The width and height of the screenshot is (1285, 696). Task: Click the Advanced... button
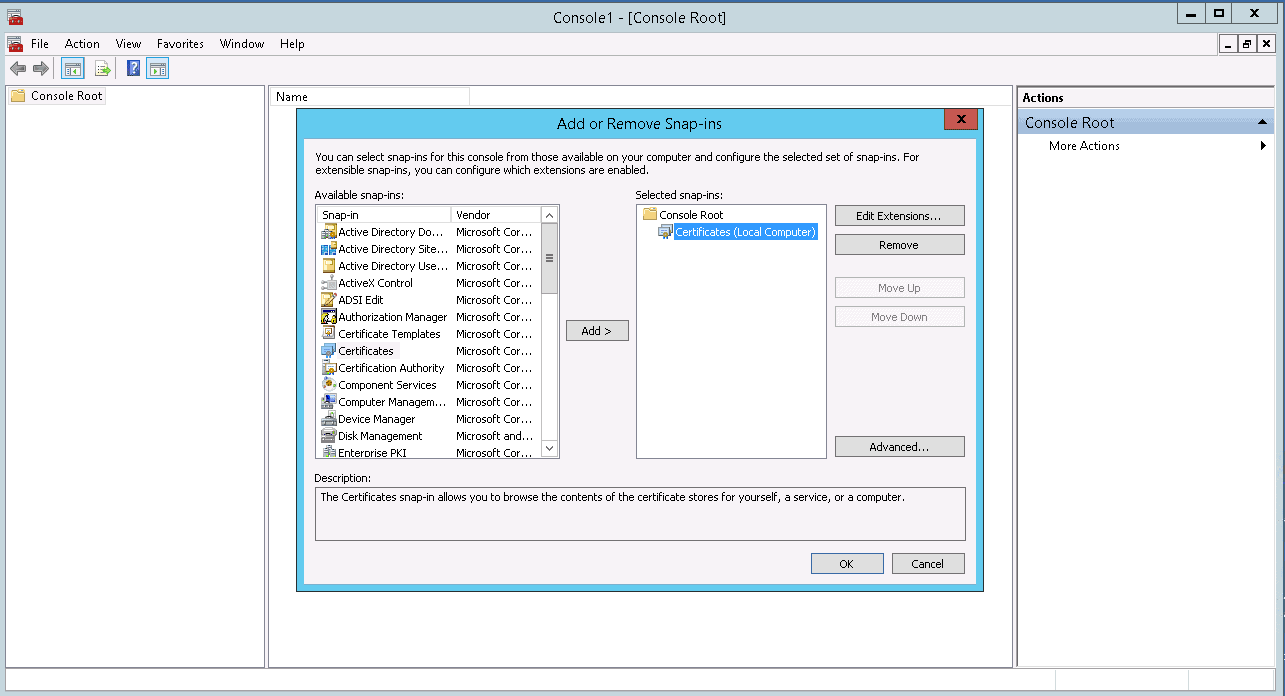tap(900, 447)
